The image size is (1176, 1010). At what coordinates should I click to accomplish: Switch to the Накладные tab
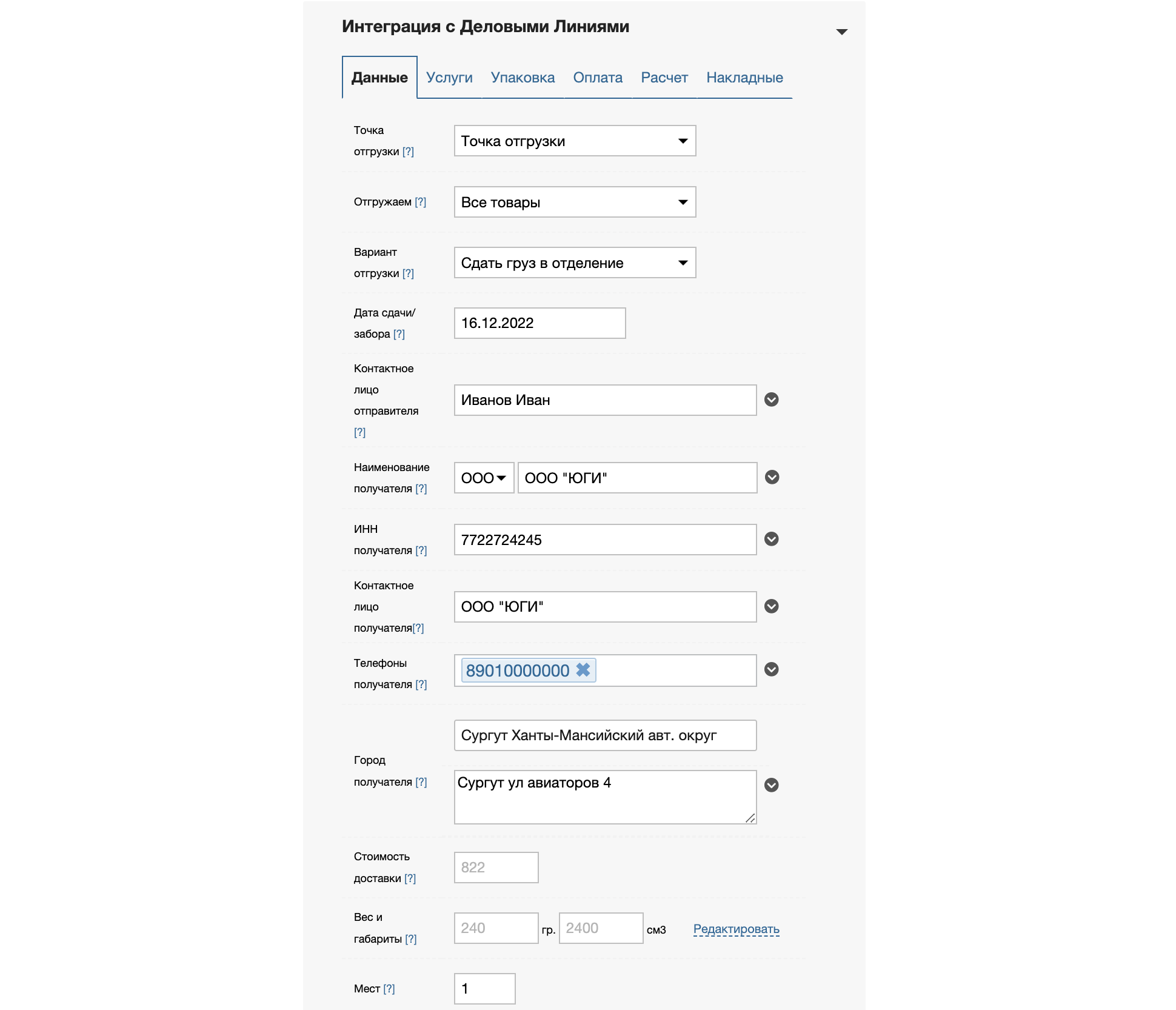point(744,78)
